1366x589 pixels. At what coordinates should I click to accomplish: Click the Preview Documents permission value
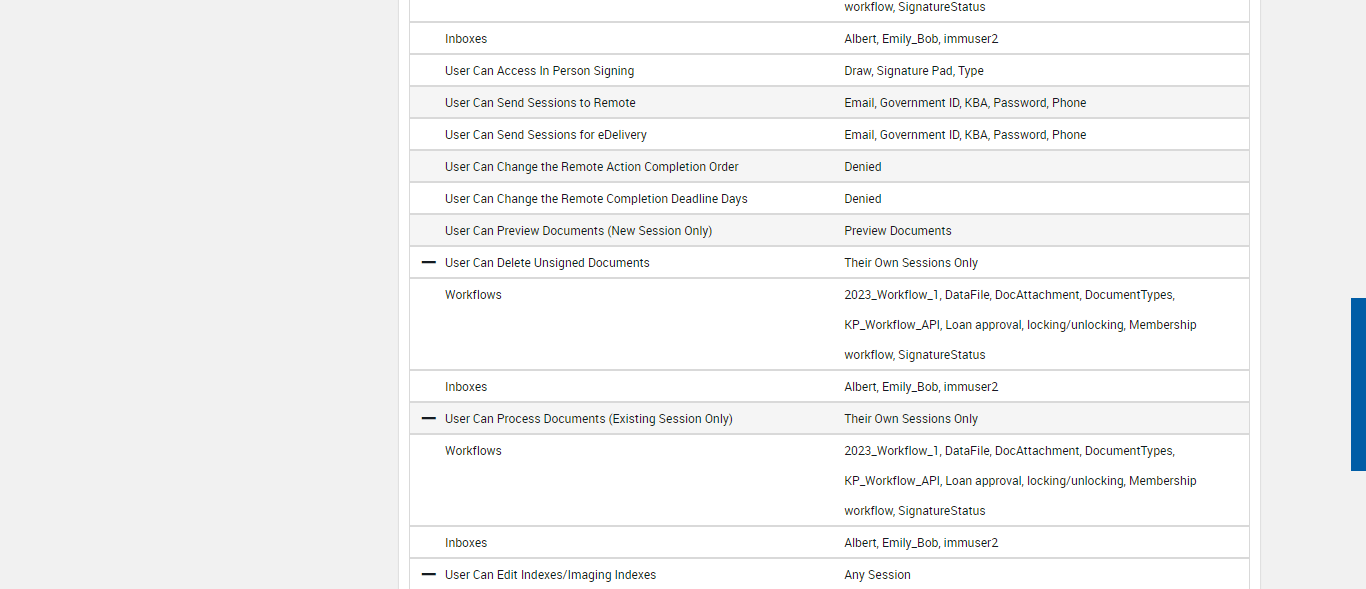tap(898, 231)
